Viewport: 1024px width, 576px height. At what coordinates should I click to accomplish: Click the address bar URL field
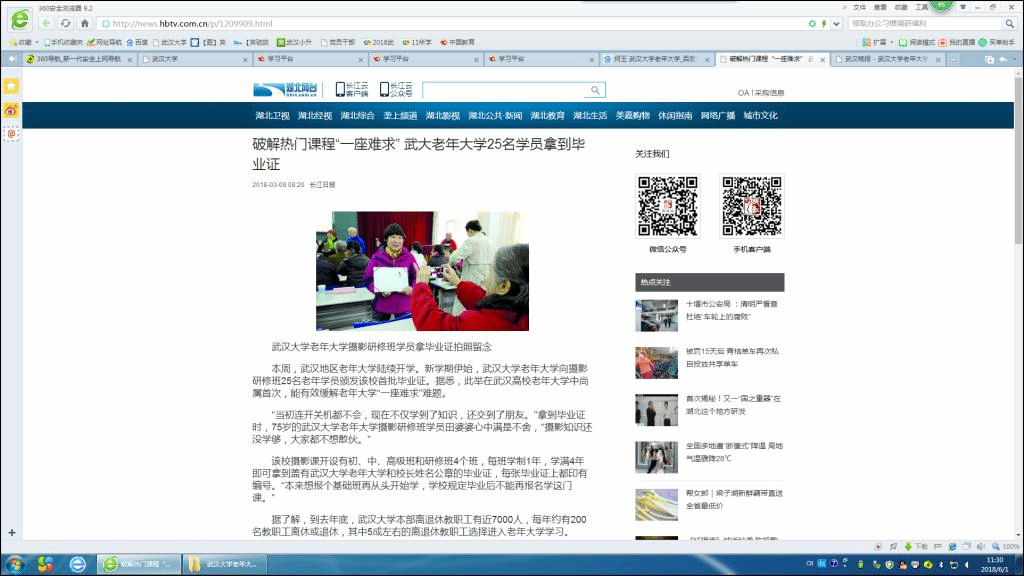[451, 24]
